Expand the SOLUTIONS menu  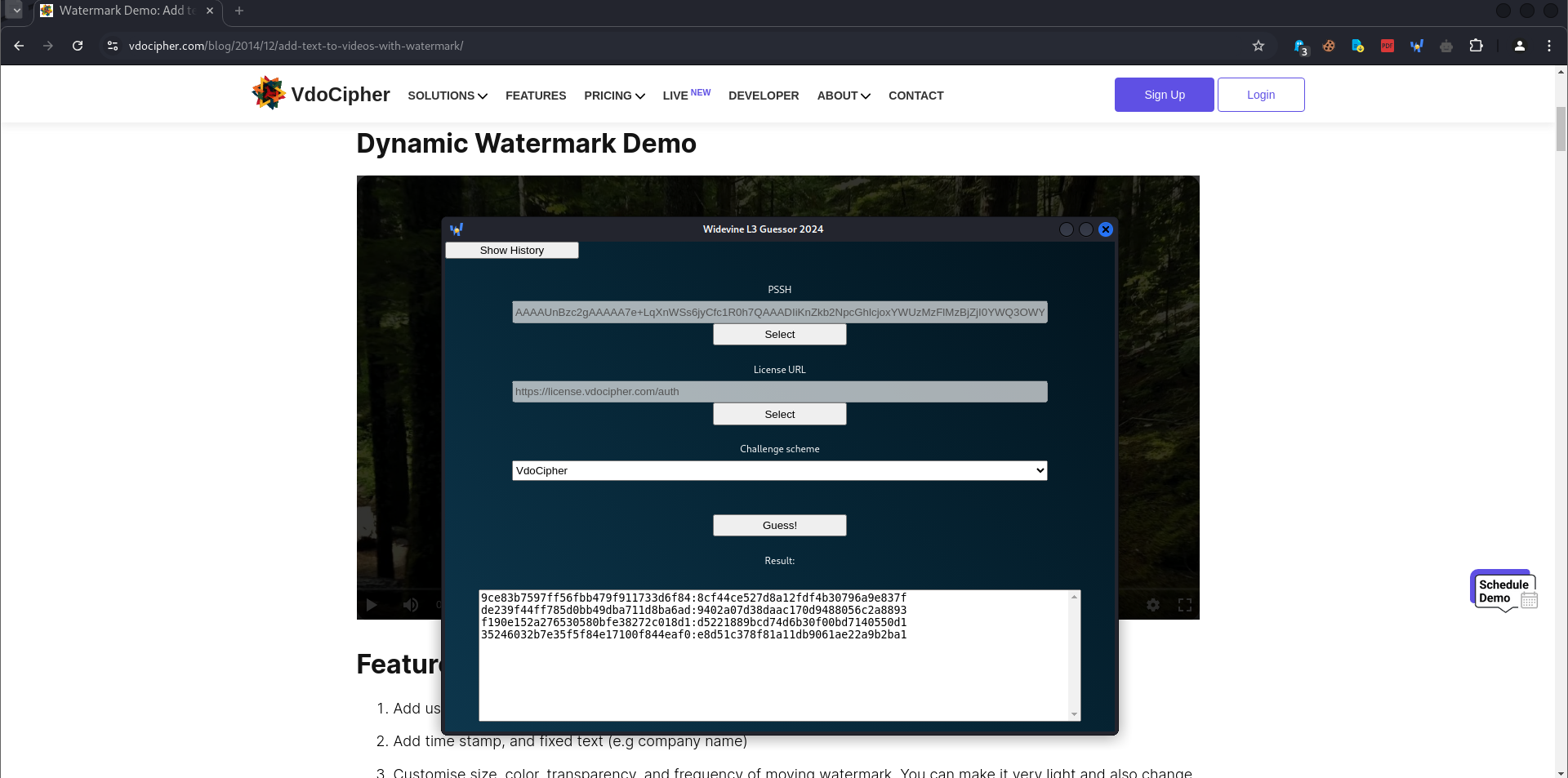(448, 96)
